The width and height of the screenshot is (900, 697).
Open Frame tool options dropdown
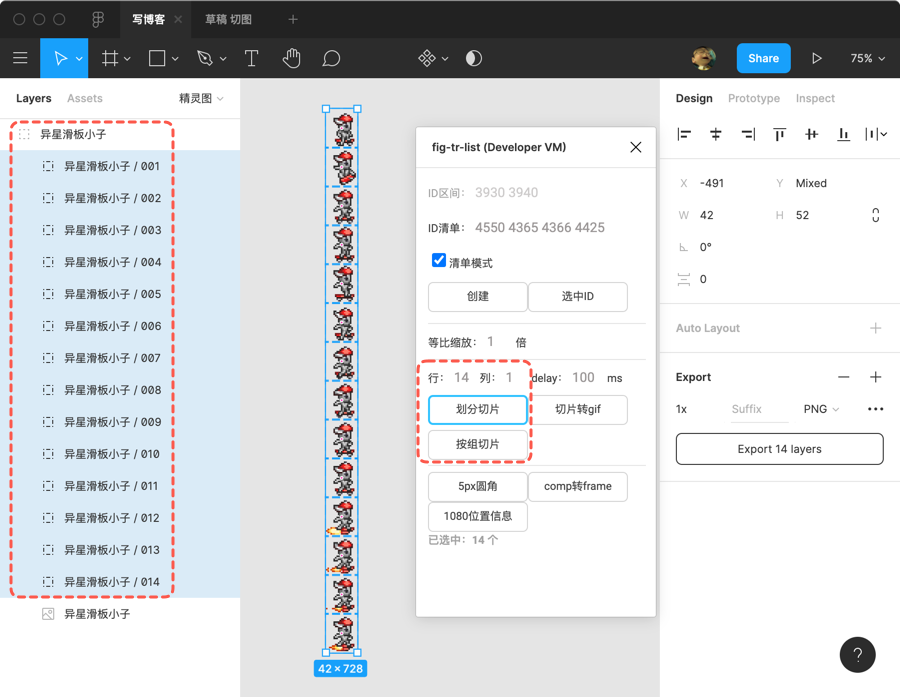point(127,59)
